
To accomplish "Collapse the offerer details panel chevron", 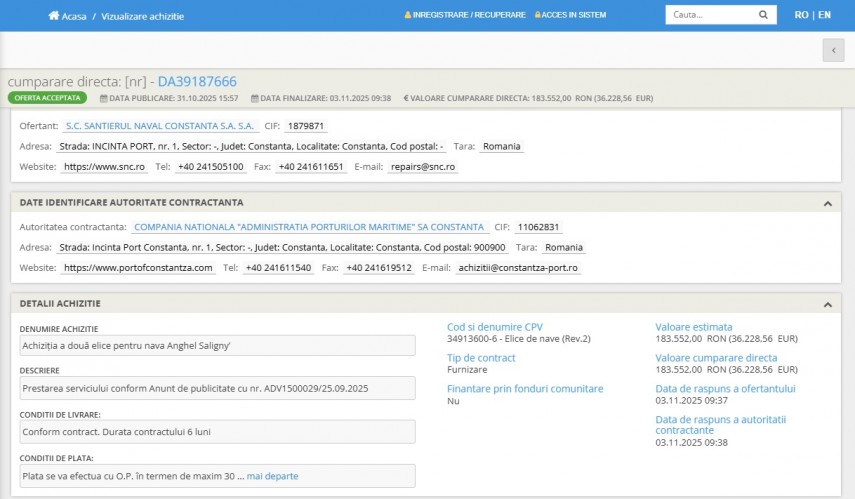I will (x=827, y=114).
